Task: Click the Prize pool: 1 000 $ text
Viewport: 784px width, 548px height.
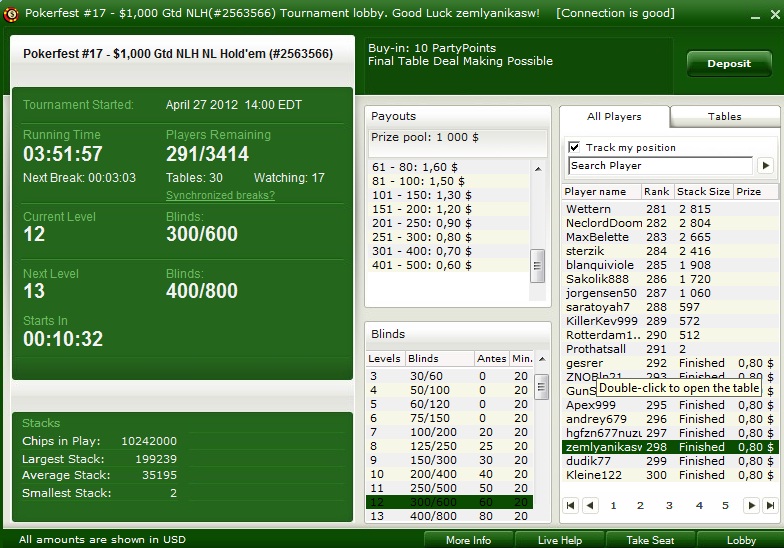Action: click(424, 137)
